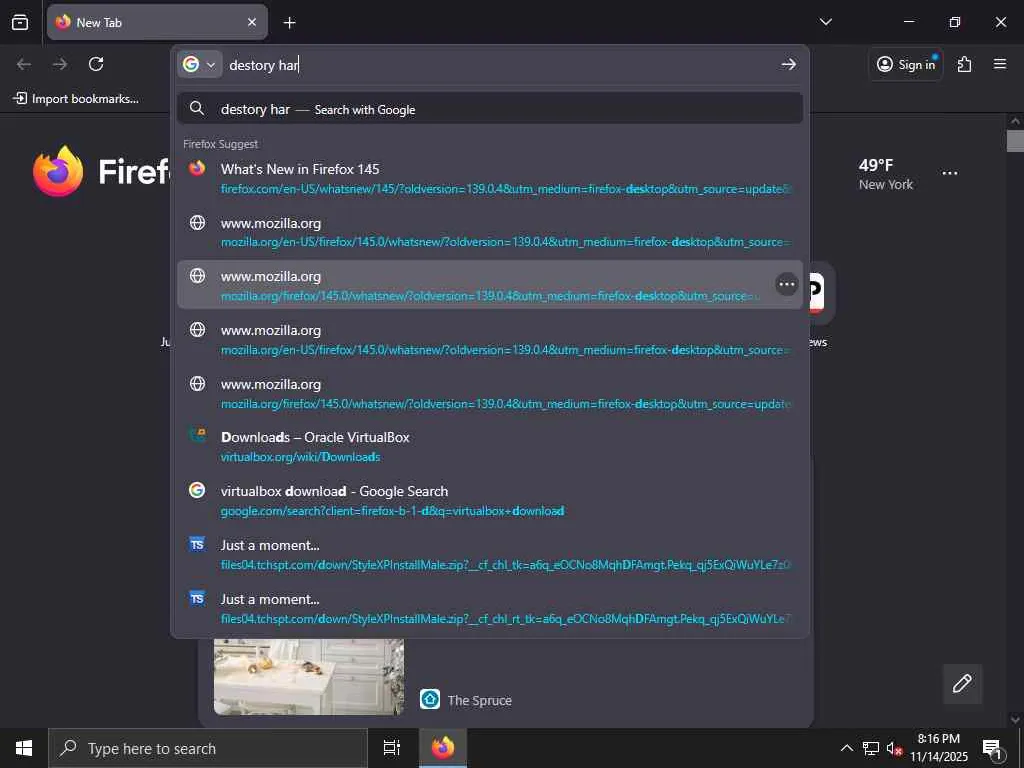Select 'destory har' Search with Google suggestion
Image resolution: width=1024 pixels, height=768 pixels.
490,108
